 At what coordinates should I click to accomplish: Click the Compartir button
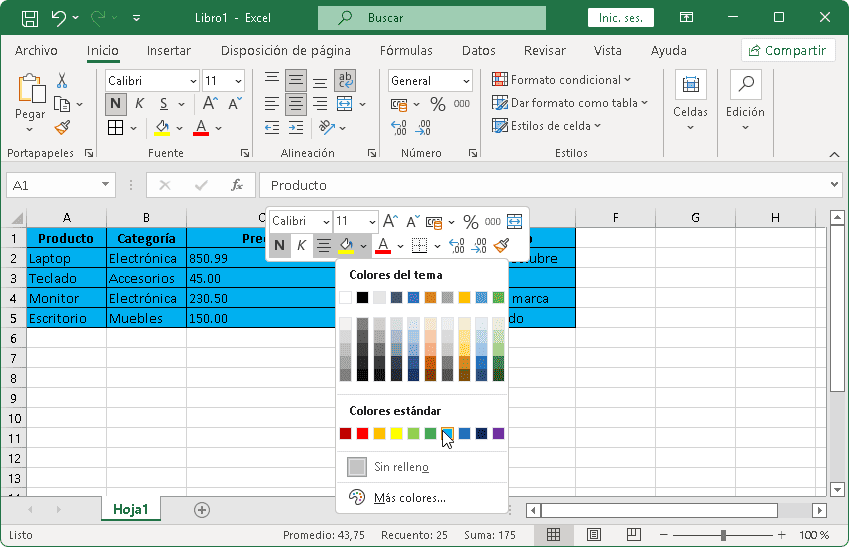pyautogui.click(x=789, y=51)
